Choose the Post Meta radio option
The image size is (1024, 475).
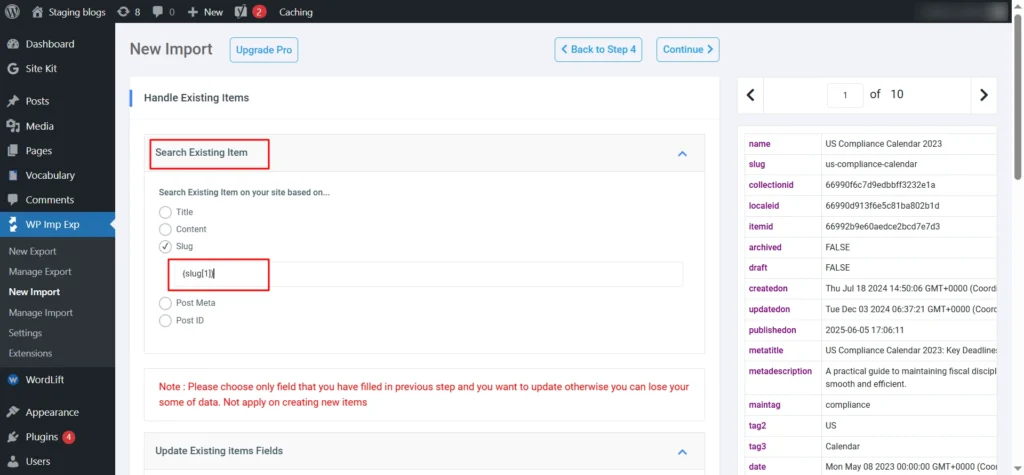coord(165,303)
